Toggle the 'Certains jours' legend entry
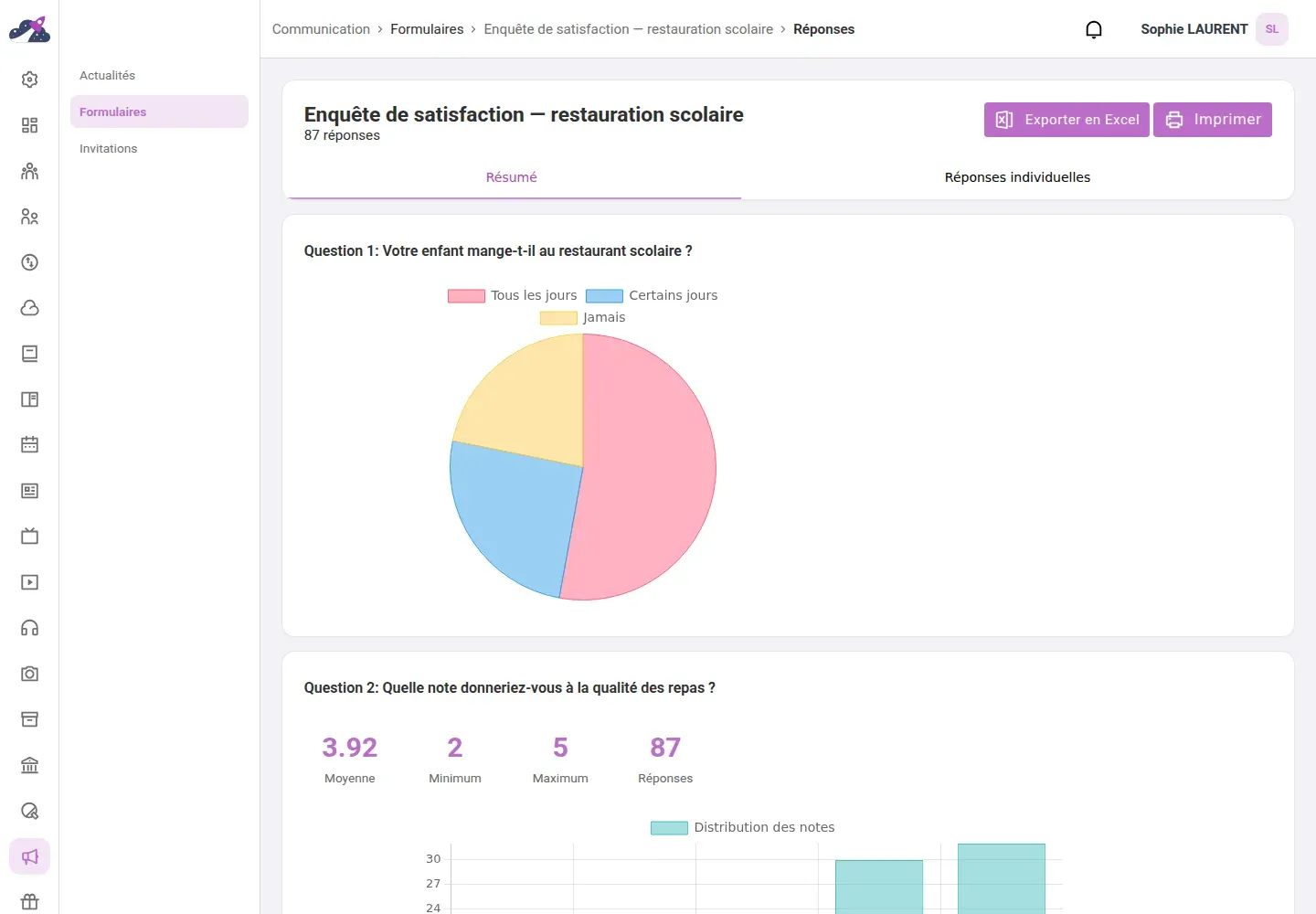The width and height of the screenshot is (1316, 914). 652,295
